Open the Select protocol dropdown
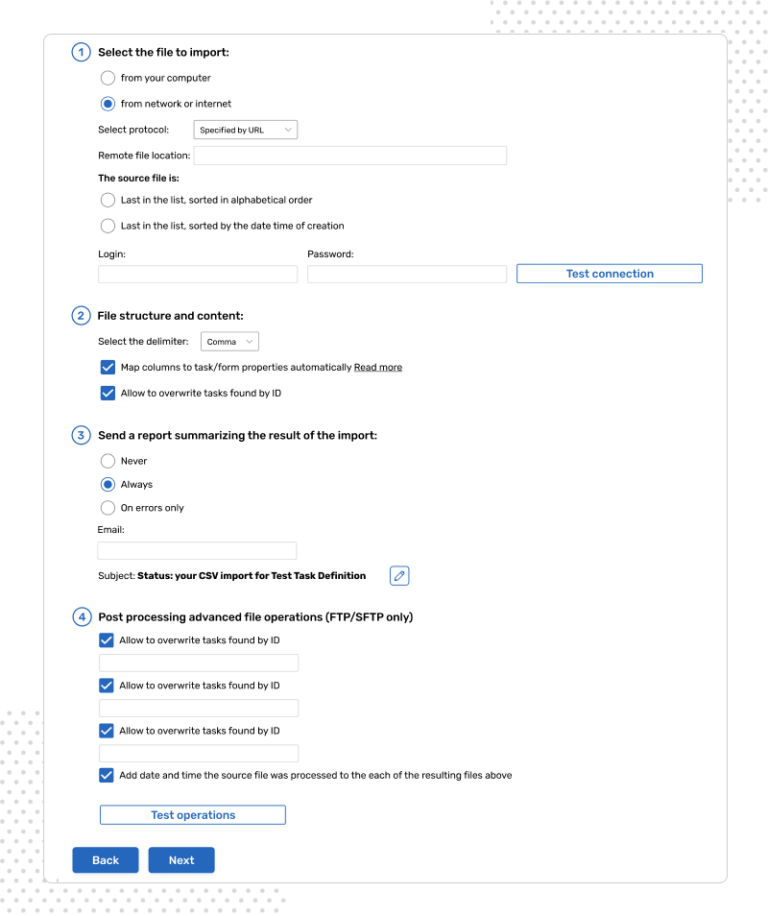768x916 pixels. tap(243, 129)
